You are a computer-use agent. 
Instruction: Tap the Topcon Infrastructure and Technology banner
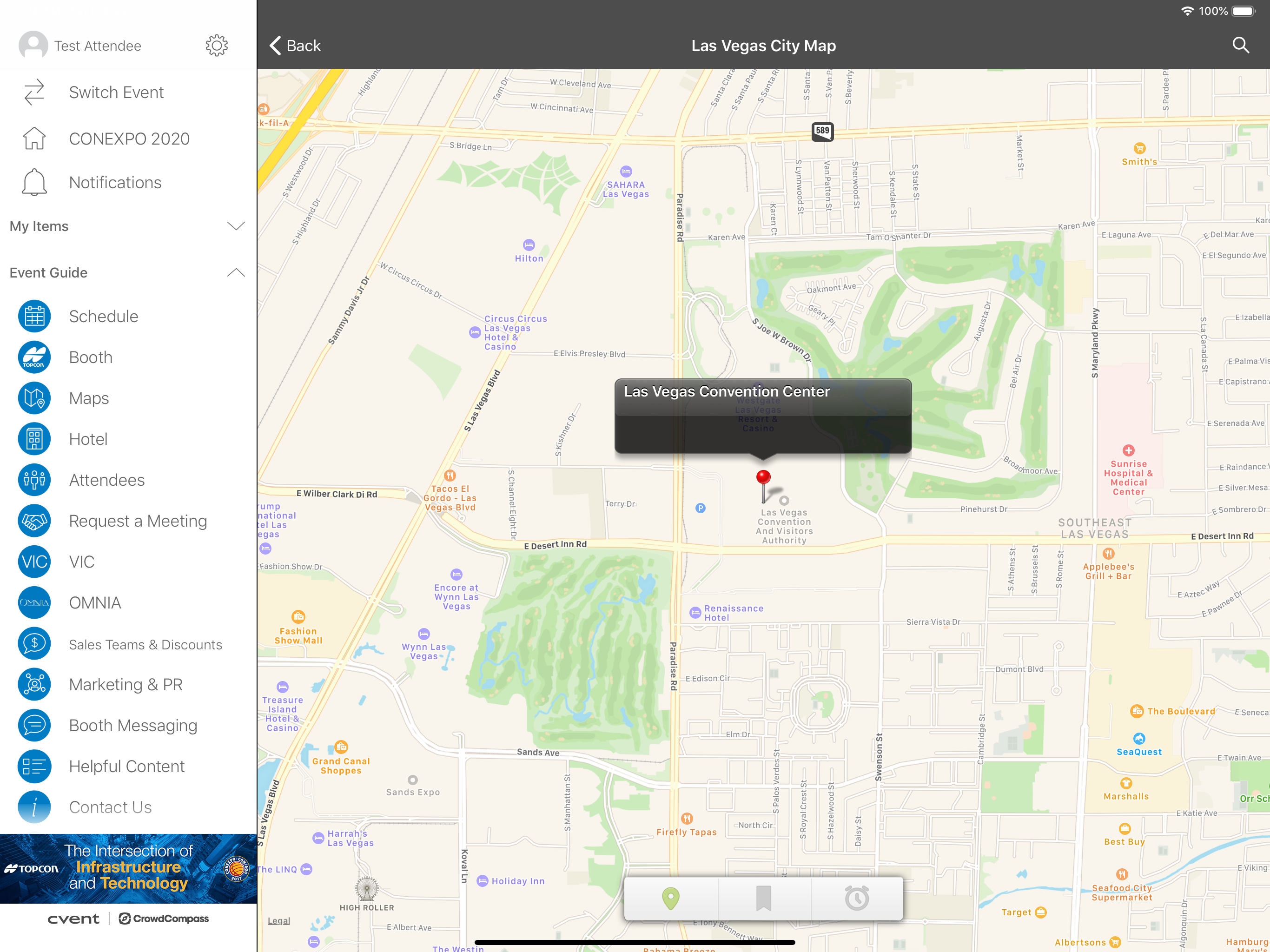(128, 868)
